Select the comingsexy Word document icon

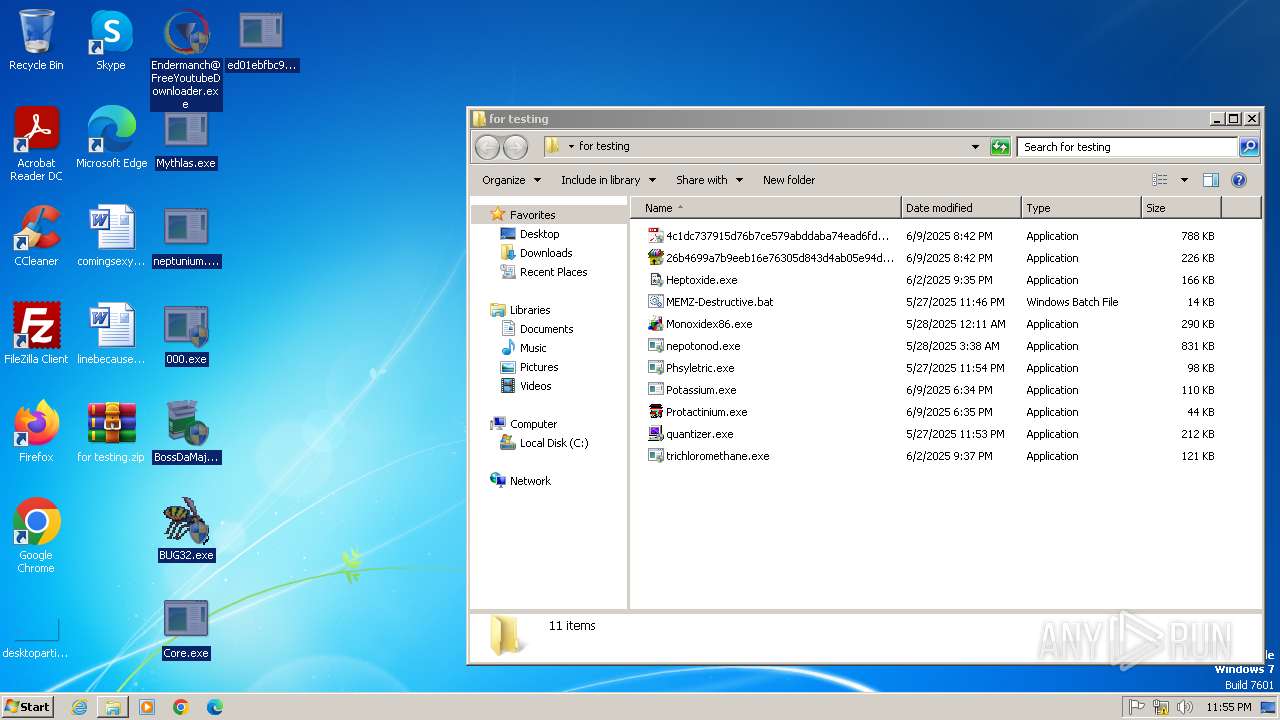coord(111,236)
